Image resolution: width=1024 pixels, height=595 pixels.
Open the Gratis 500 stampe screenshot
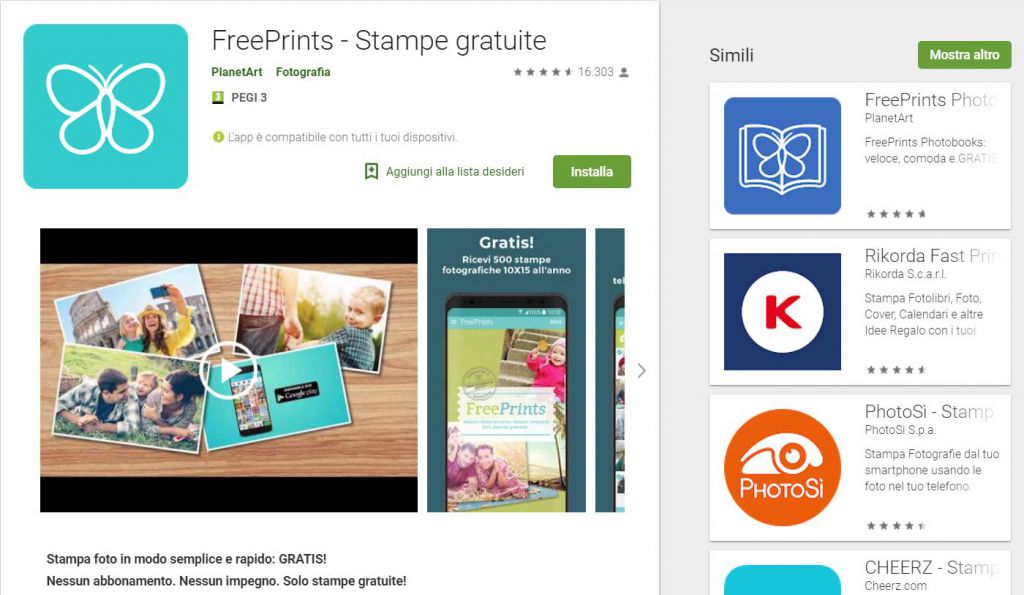coord(506,370)
